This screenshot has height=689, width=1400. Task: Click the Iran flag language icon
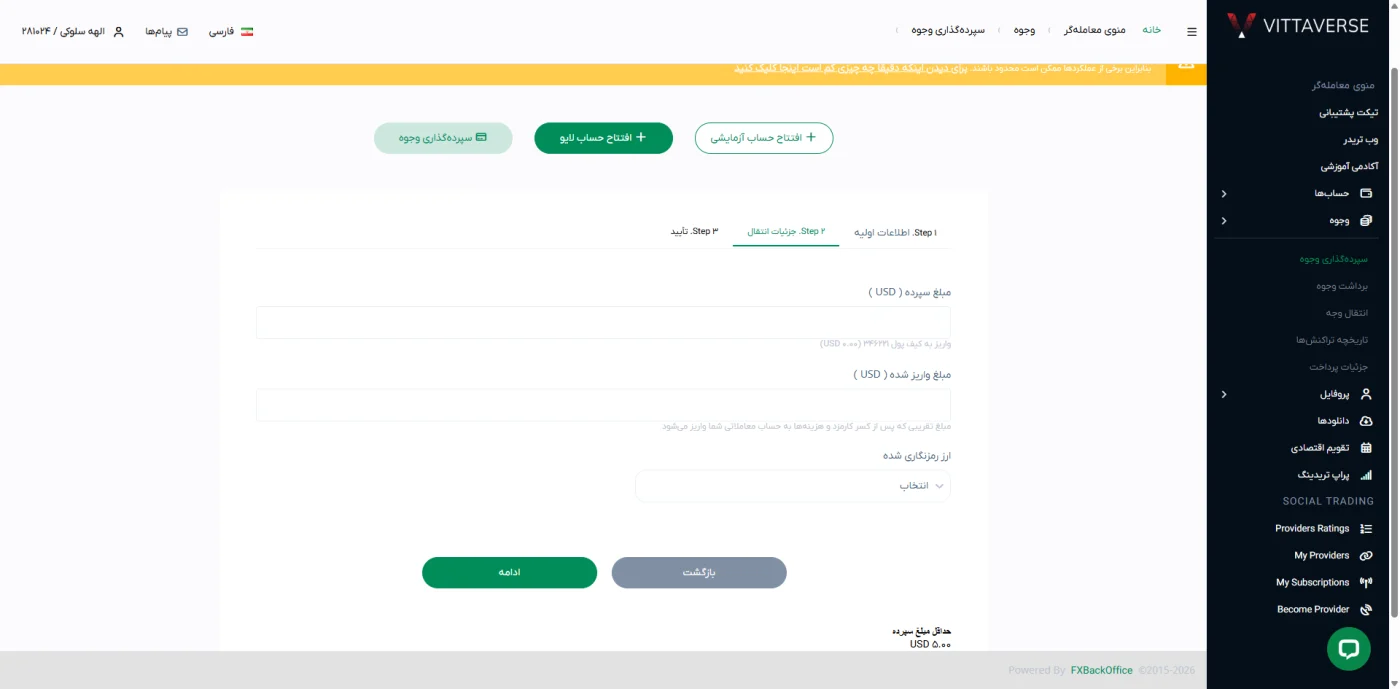[247, 32]
